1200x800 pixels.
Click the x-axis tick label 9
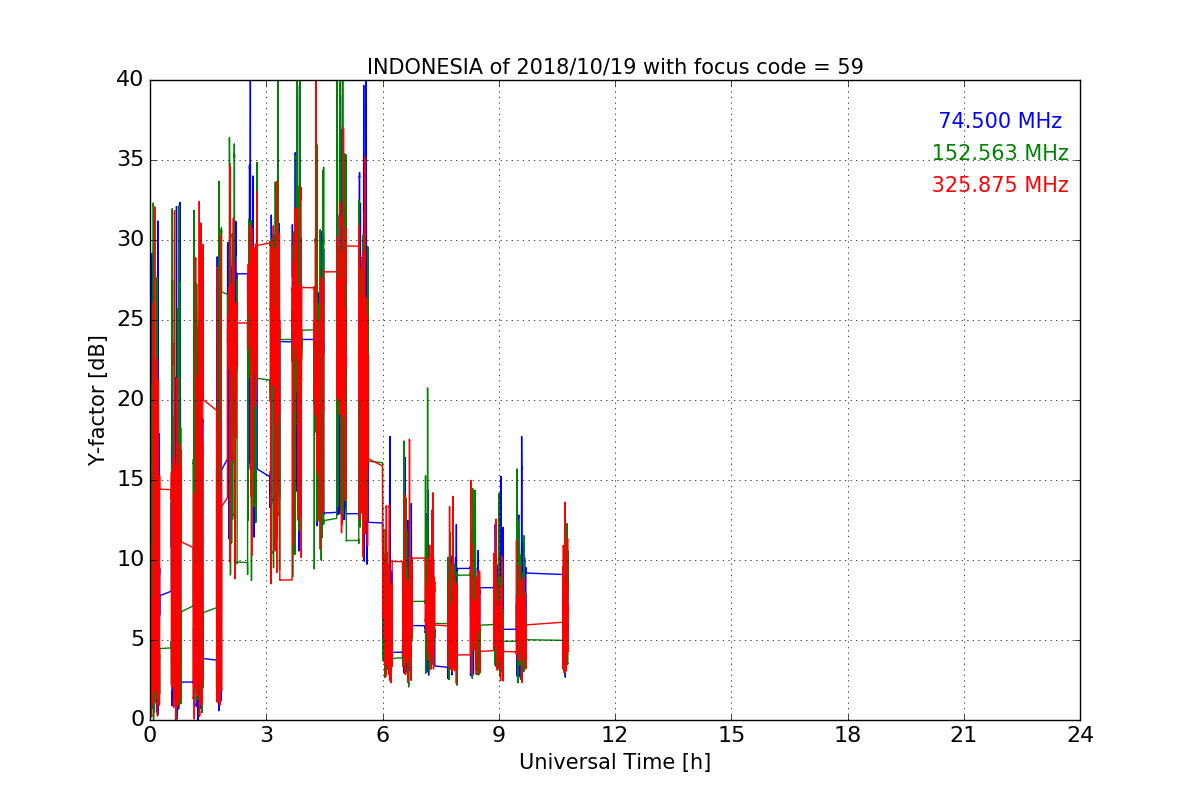tap(499, 734)
